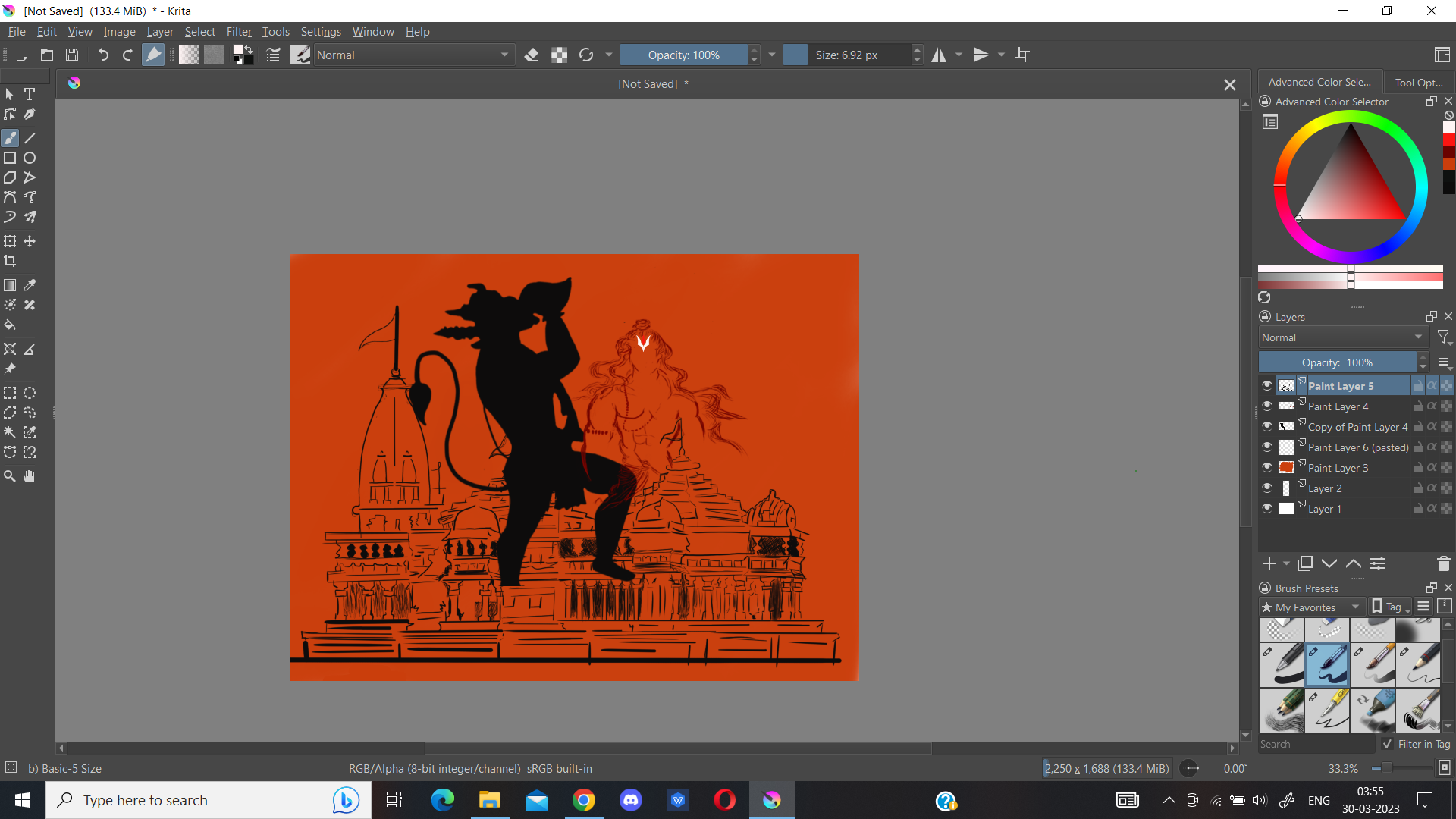
Task: Uncheck the Filter in Tag checkbox
Action: click(x=1388, y=744)
